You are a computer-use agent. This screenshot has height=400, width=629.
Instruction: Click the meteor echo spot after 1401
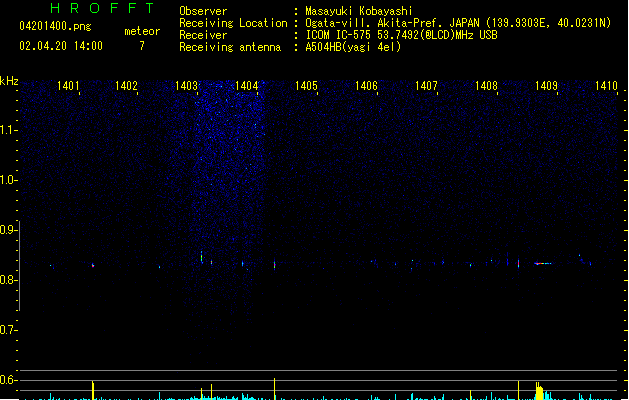(93, 265)
